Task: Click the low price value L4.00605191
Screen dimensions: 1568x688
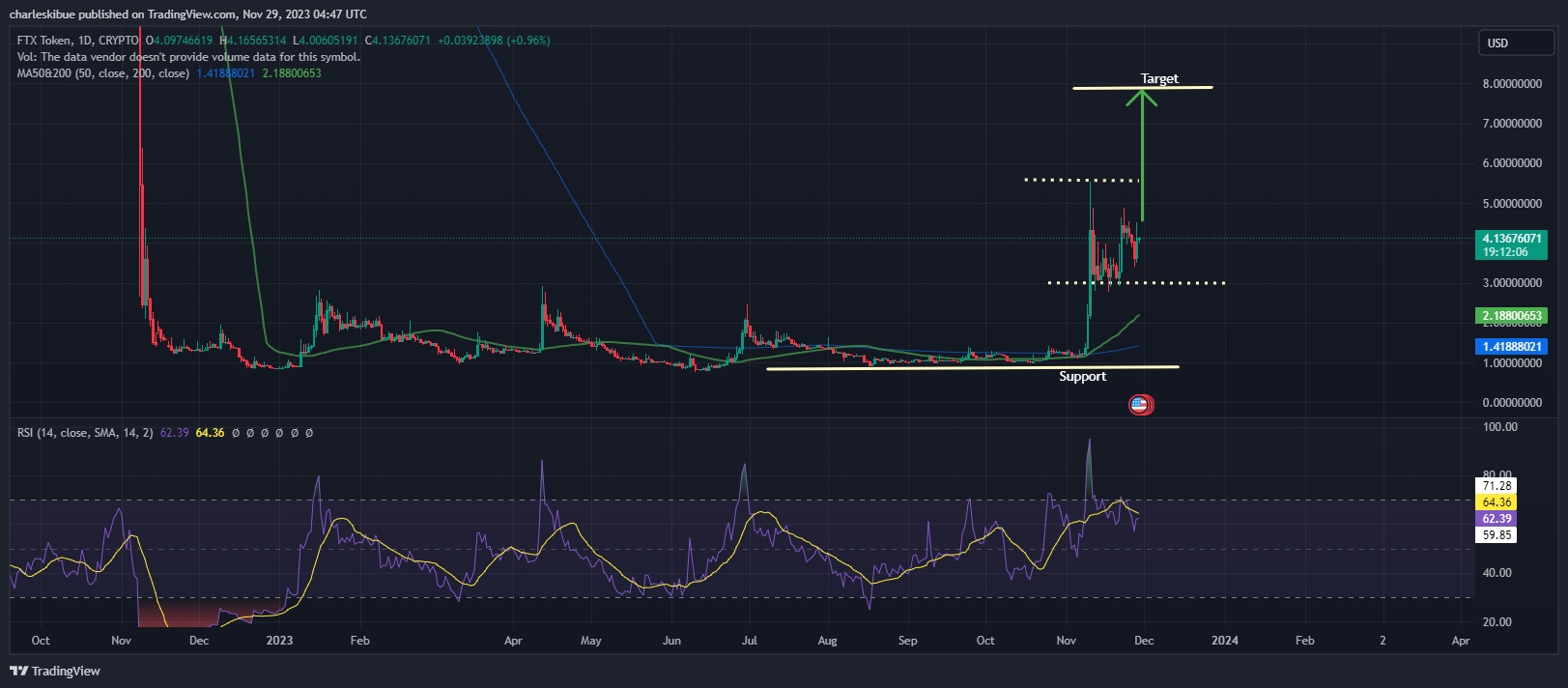Action: [326, 41]
